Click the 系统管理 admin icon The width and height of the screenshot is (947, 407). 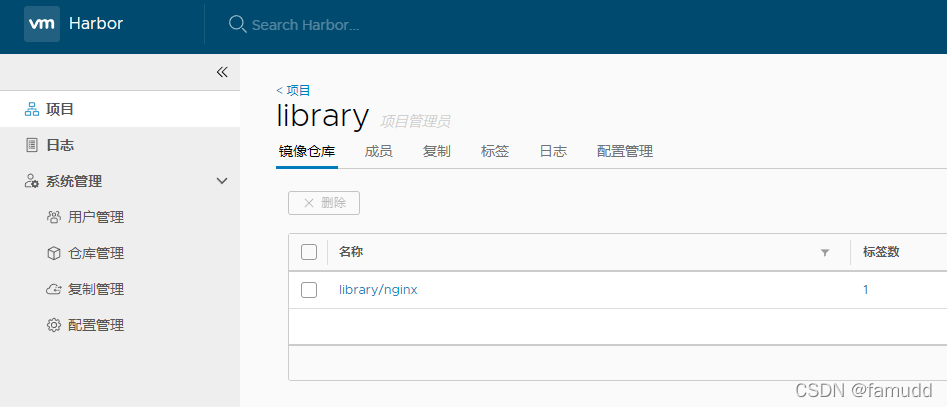tap(31, 181)
